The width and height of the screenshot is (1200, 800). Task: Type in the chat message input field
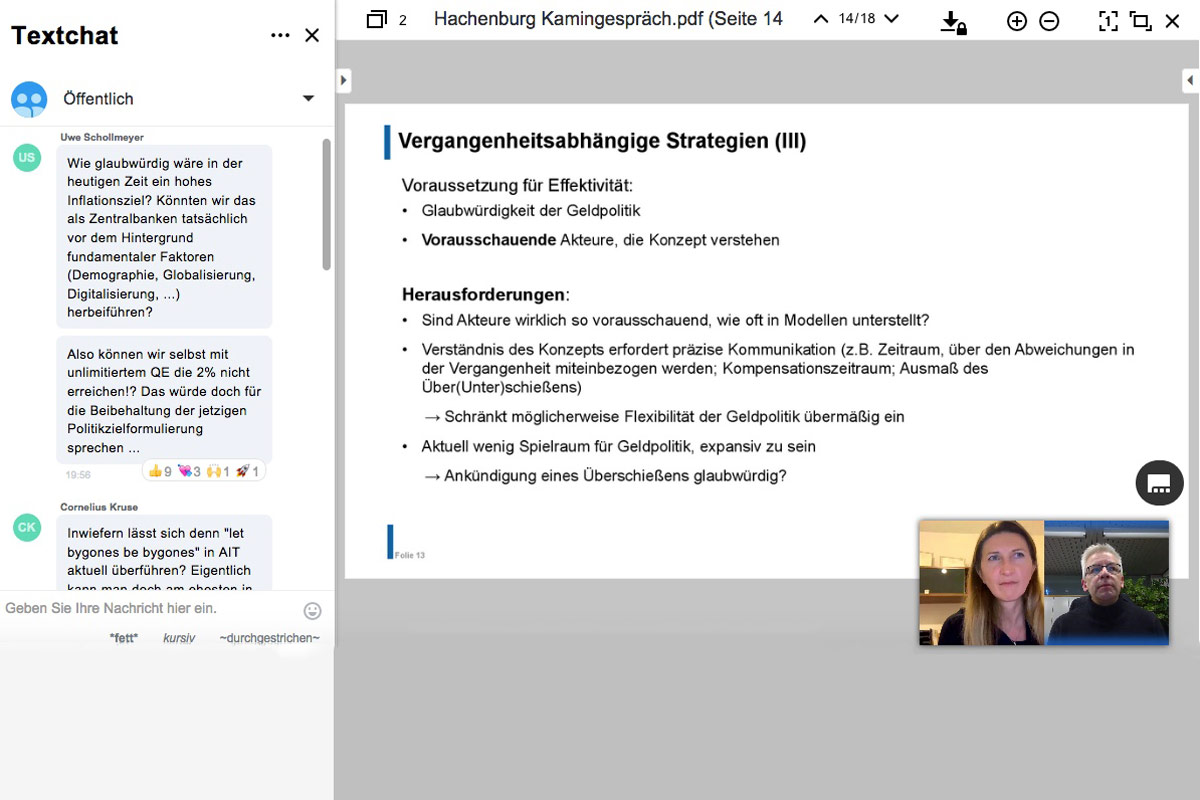pos(150,608)
